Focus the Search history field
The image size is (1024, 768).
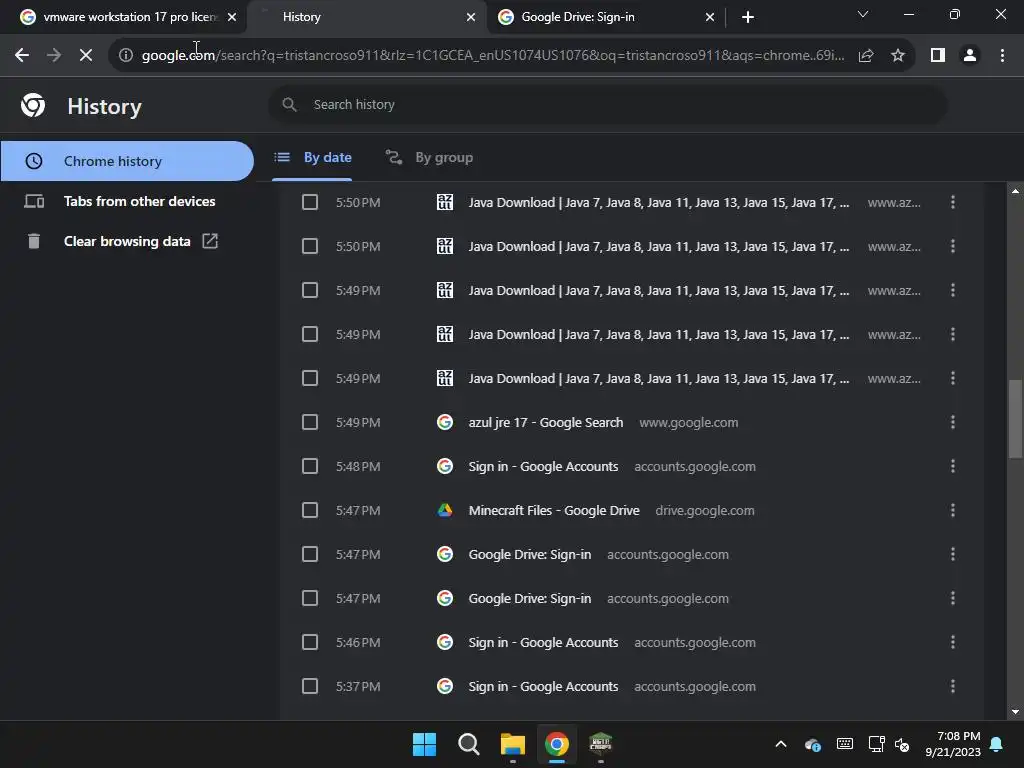click(607, 104)
